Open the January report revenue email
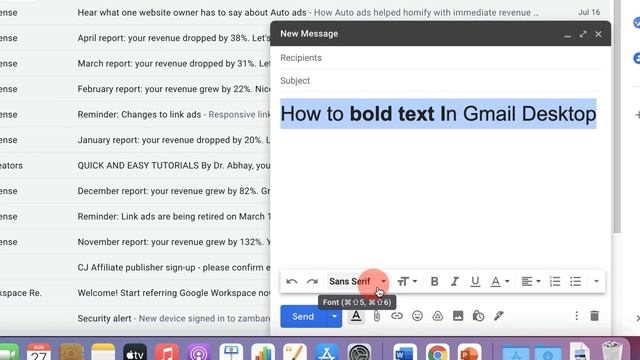The width and height of the screenshot is (640, 360). (x=135, y=140)
